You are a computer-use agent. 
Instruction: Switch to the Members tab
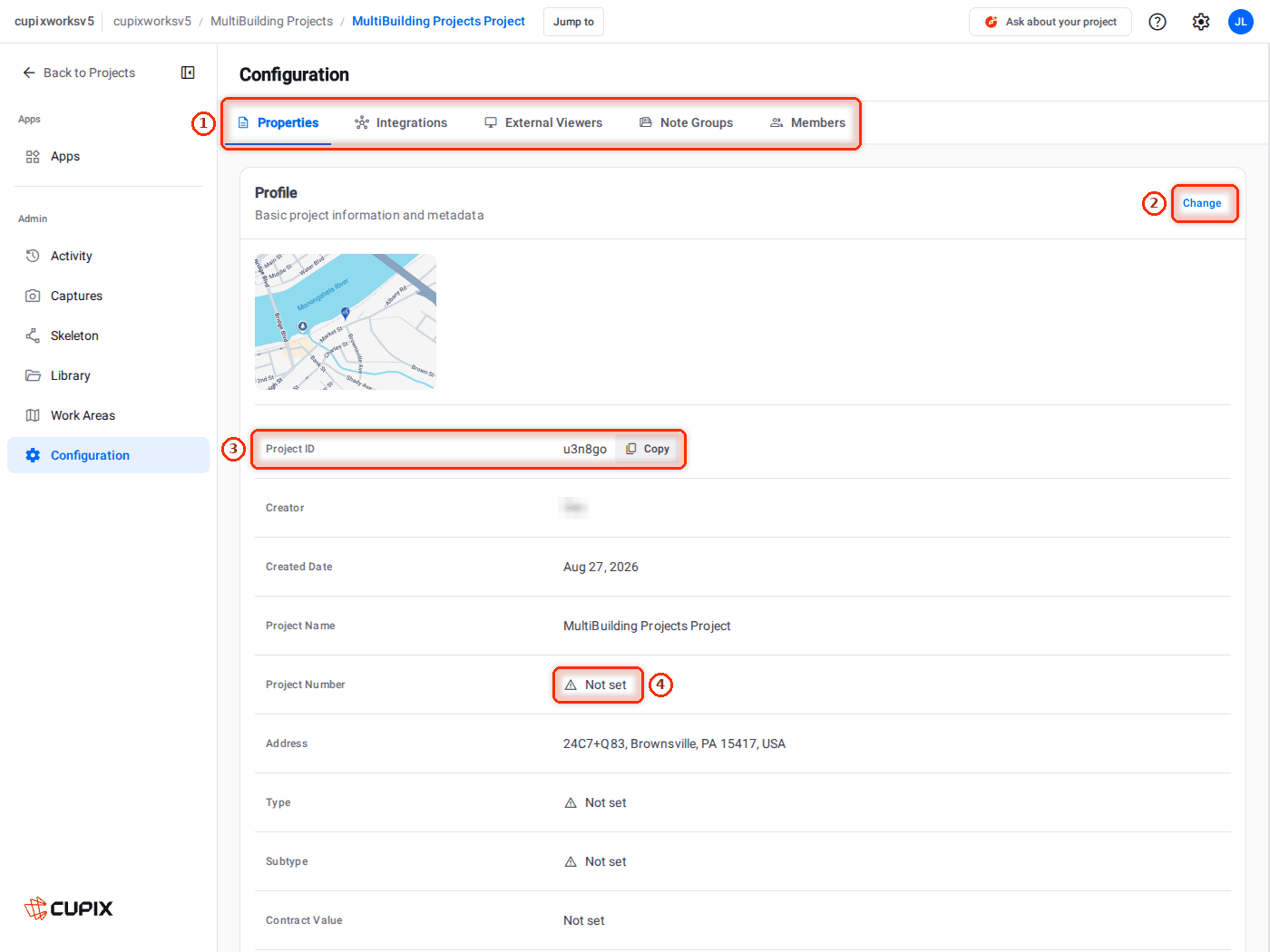click(807, 122)
